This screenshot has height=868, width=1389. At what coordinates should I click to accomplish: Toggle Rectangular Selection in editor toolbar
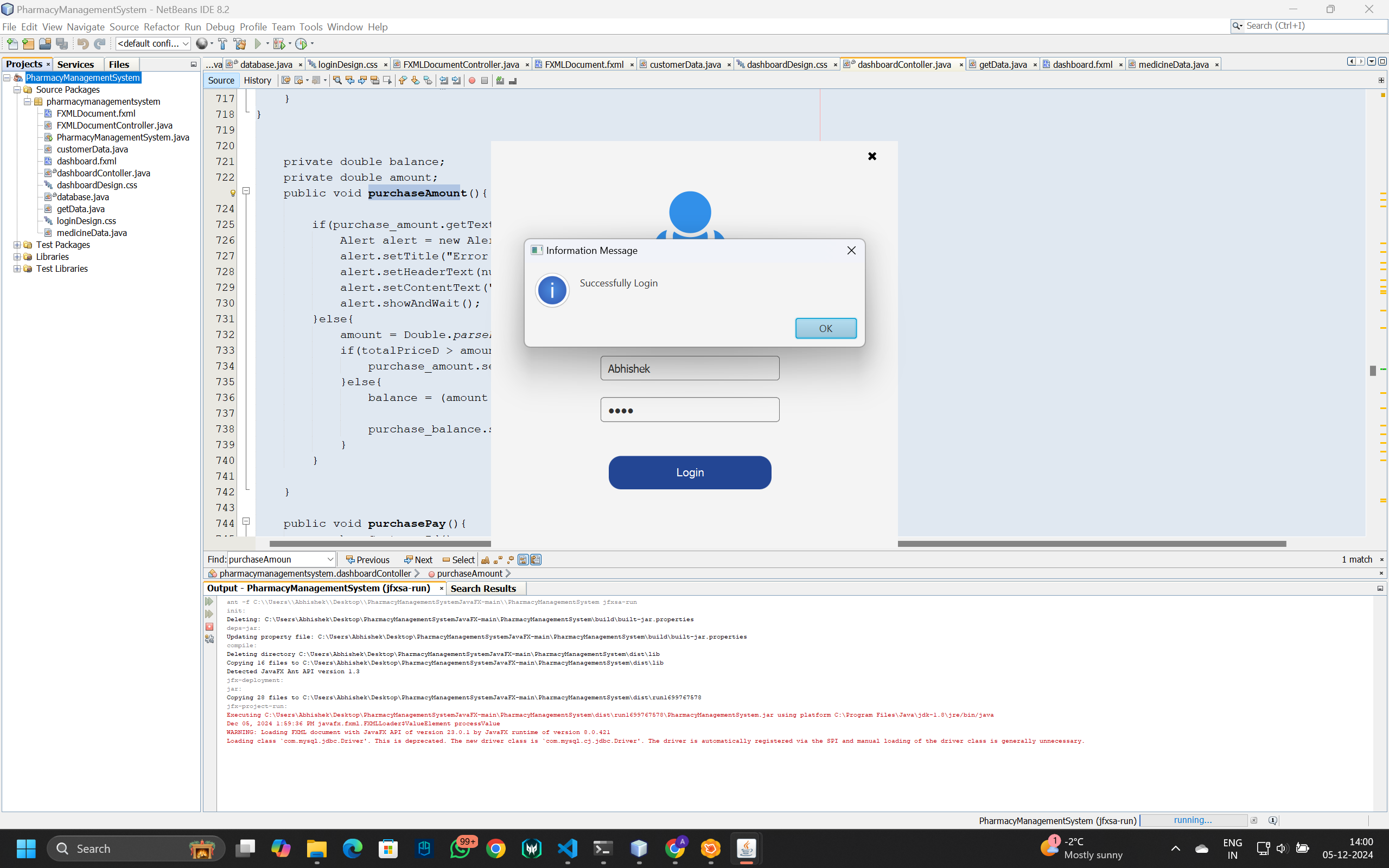387,80
